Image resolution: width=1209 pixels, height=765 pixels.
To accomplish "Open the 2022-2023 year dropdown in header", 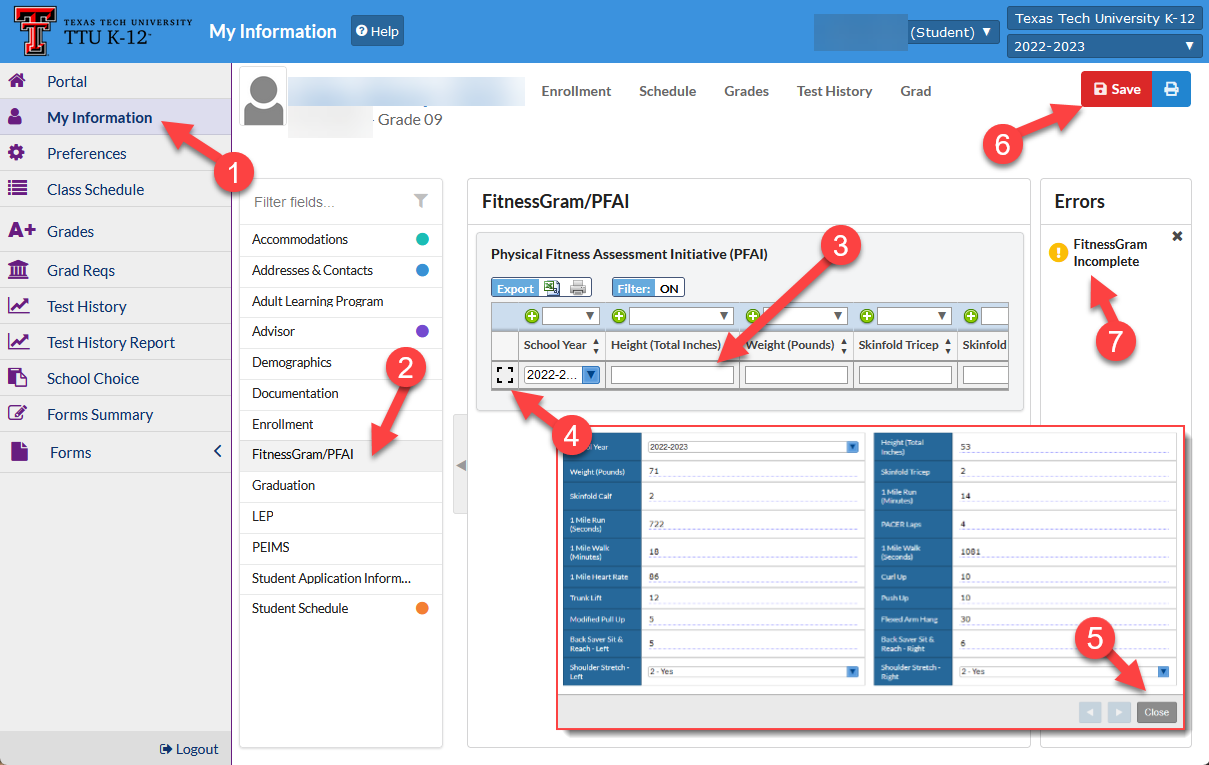I will [1105, 46].
